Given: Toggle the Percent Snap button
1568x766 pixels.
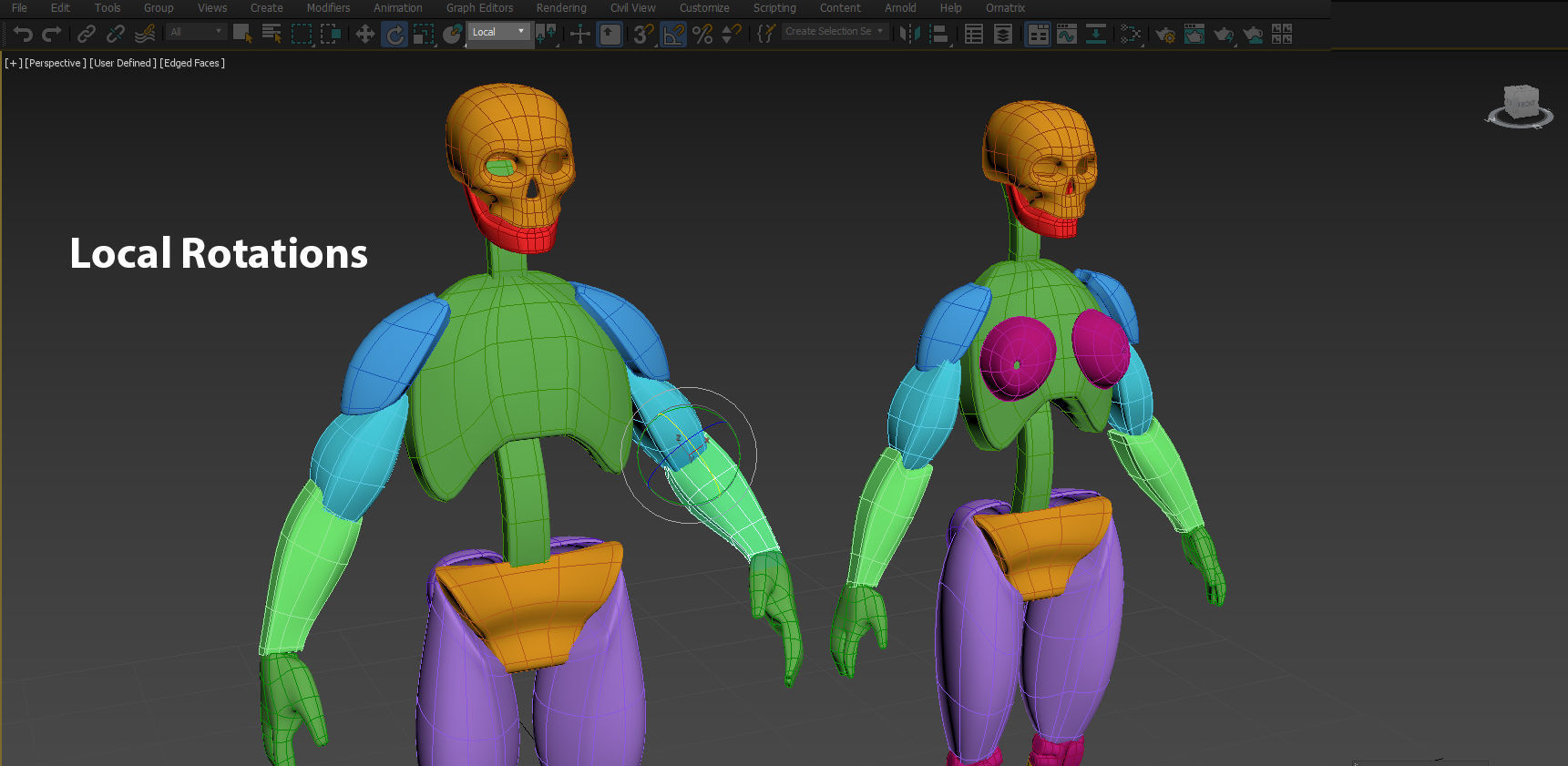Looking at the screenshot, I should click(x=702, y=34).
